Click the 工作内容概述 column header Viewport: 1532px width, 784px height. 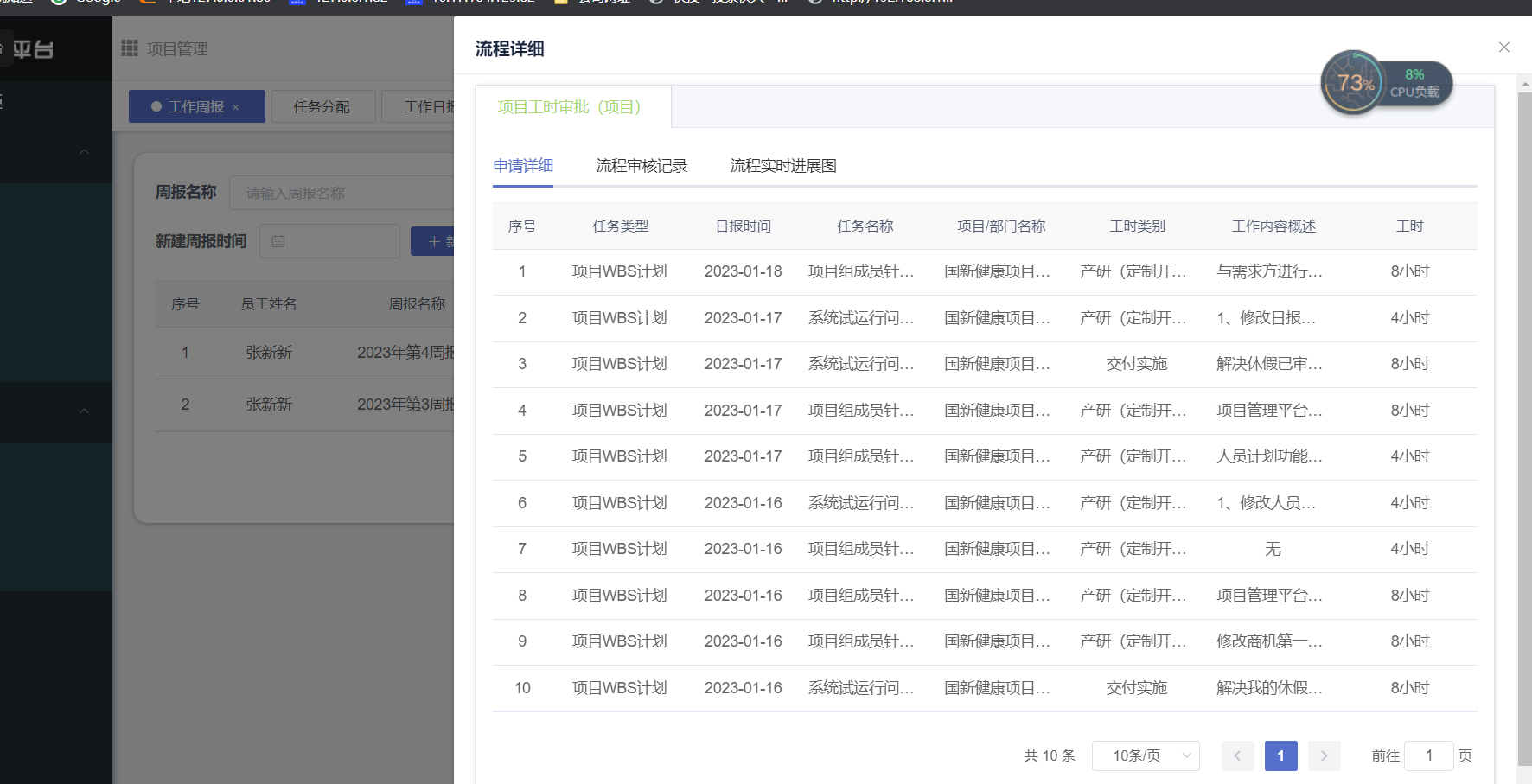(x=1273, y=226)
